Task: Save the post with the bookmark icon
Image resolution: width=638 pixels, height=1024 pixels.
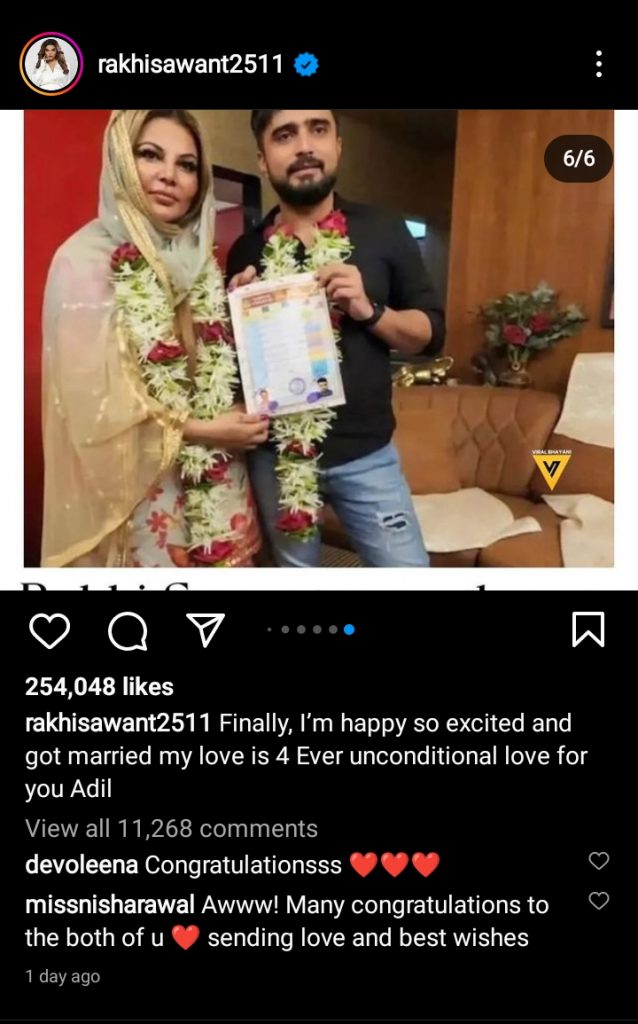Action: 588,630
